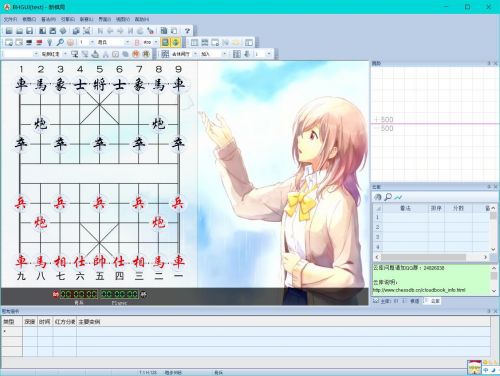Click the open file folder icon

point(19,31)
